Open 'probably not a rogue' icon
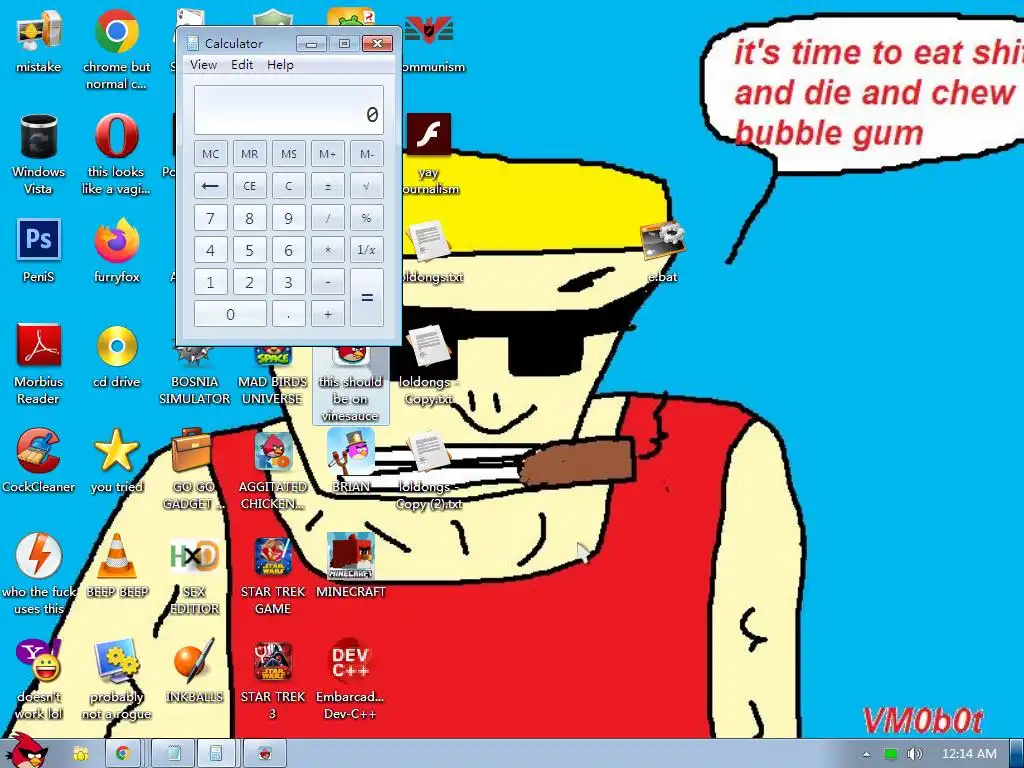The width and height of the screenshot is (1024, 768). (x=116, y=680)
